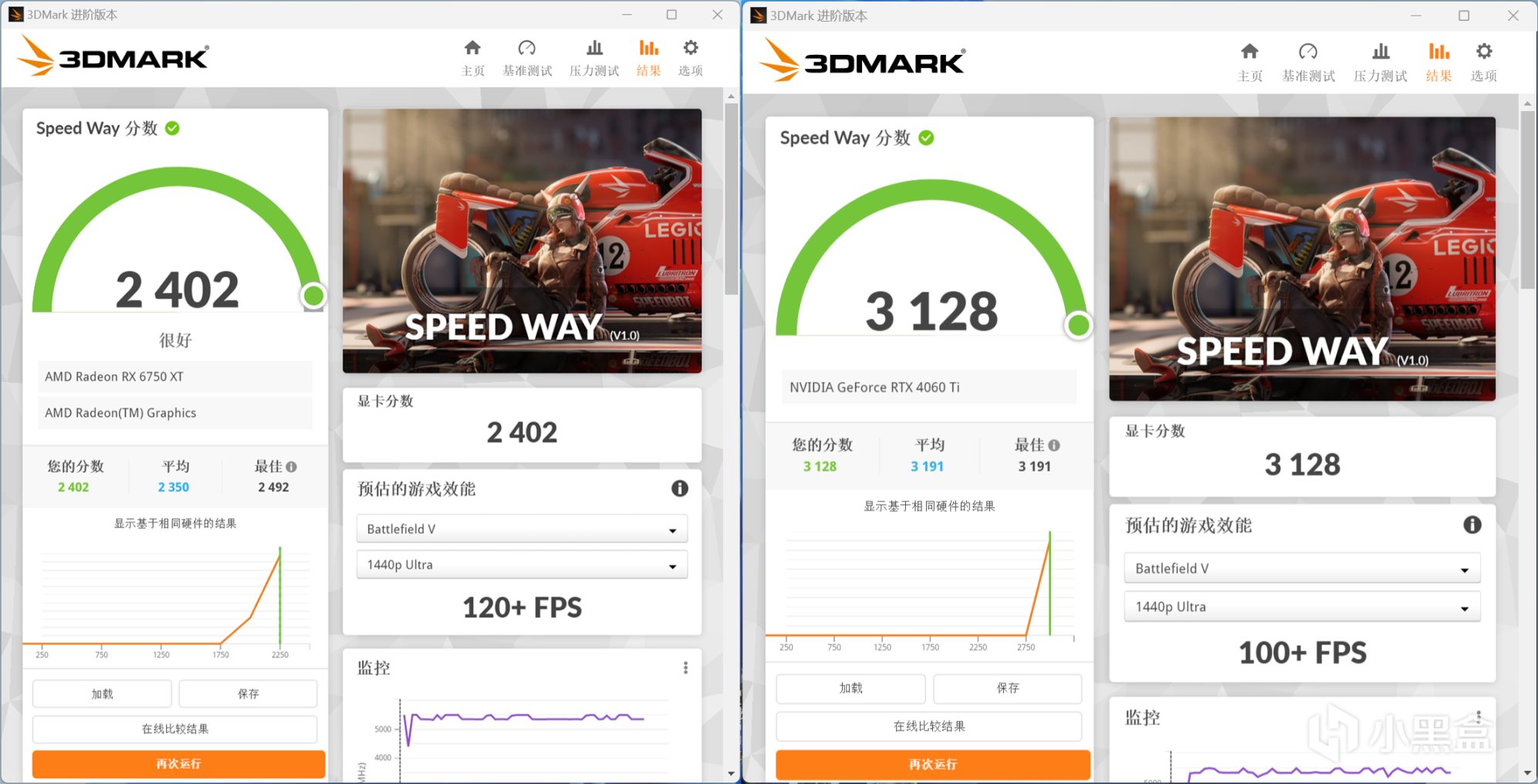Click AMD Radeon RX 6750 XT text
1538x784 pixels.
[114, 377]
